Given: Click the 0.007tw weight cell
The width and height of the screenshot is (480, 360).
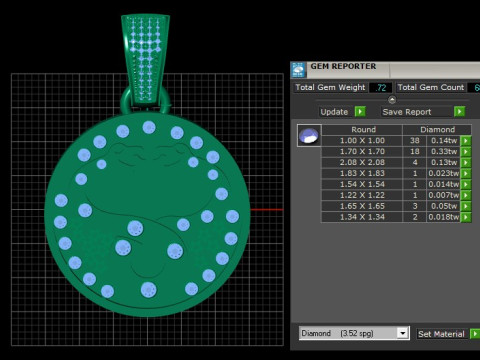Looking at the screenshot, I should coord(444,195).
